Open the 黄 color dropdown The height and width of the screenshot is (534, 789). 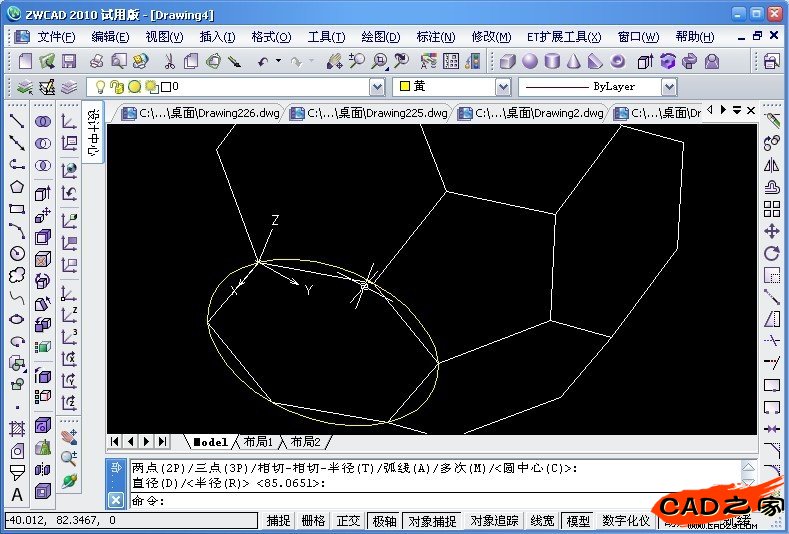pos(503,88)
